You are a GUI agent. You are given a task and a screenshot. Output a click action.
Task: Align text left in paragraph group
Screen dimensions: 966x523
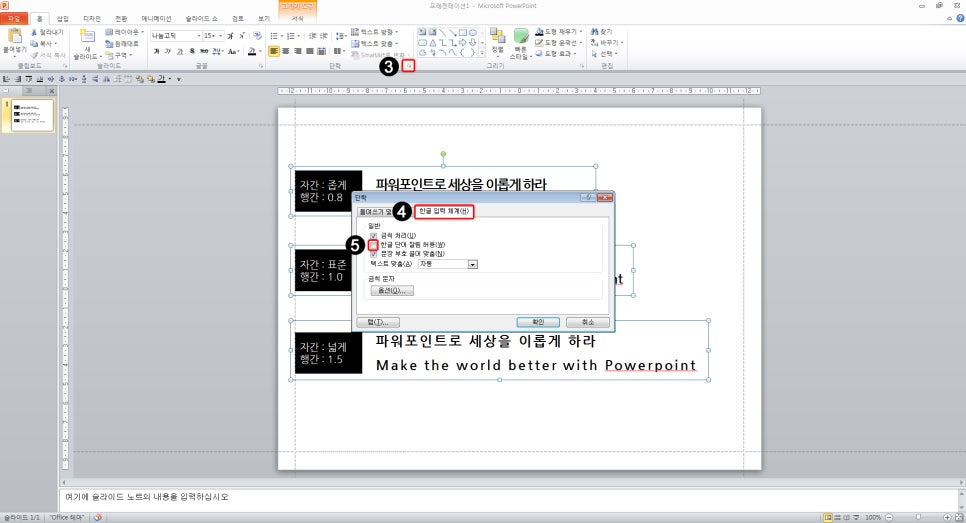tap(274, 51)
